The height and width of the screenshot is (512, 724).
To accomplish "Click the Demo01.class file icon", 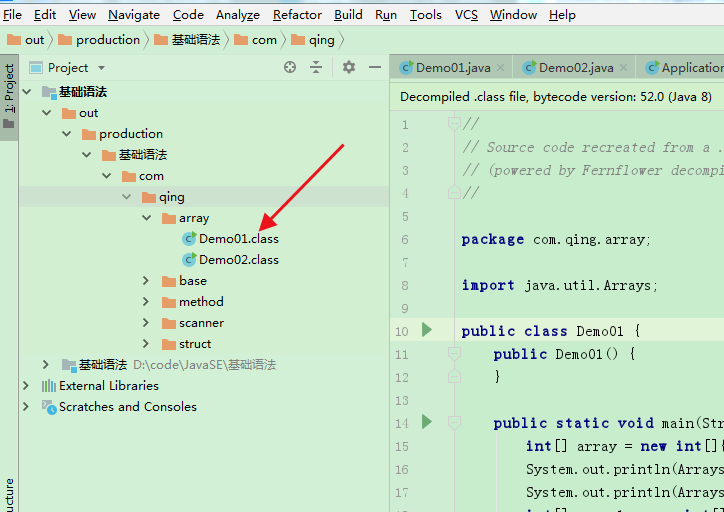I will pyautogui.click(x=189, y=238).
